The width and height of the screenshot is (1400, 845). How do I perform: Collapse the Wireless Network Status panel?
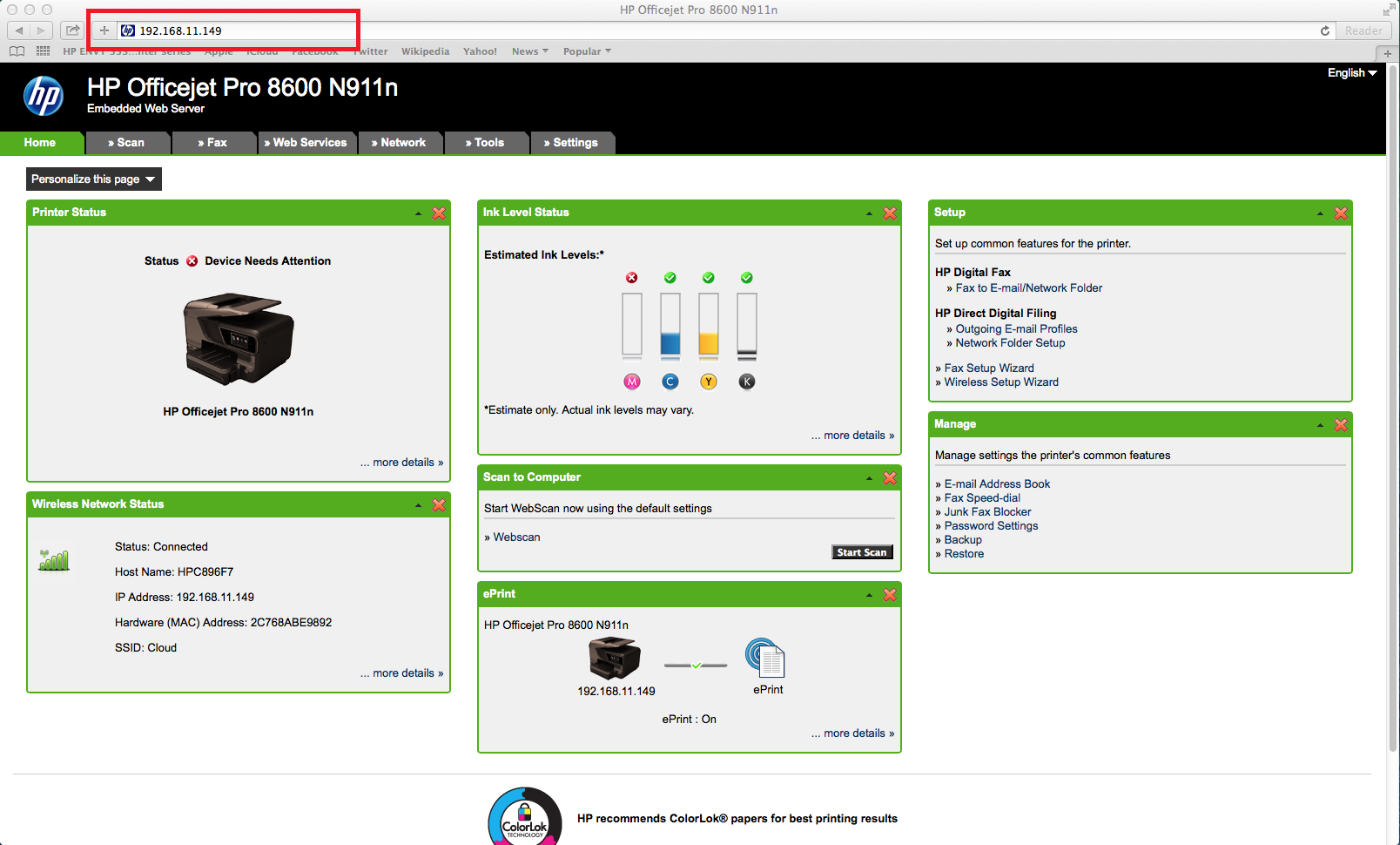(418, 505)
